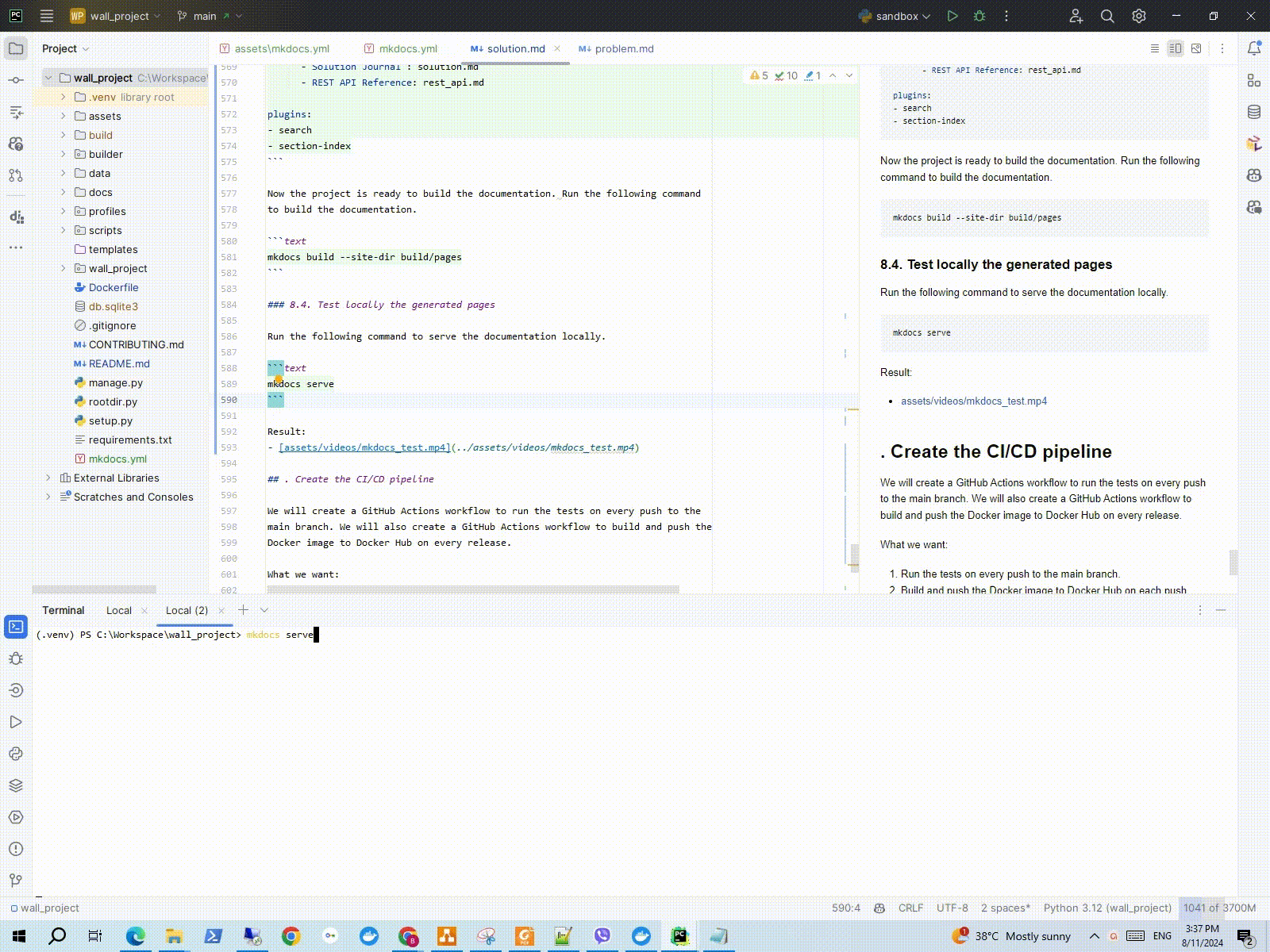The image size is (1270, 952).
Task: Open the Services tool window
Action: [x=16, y=817]
